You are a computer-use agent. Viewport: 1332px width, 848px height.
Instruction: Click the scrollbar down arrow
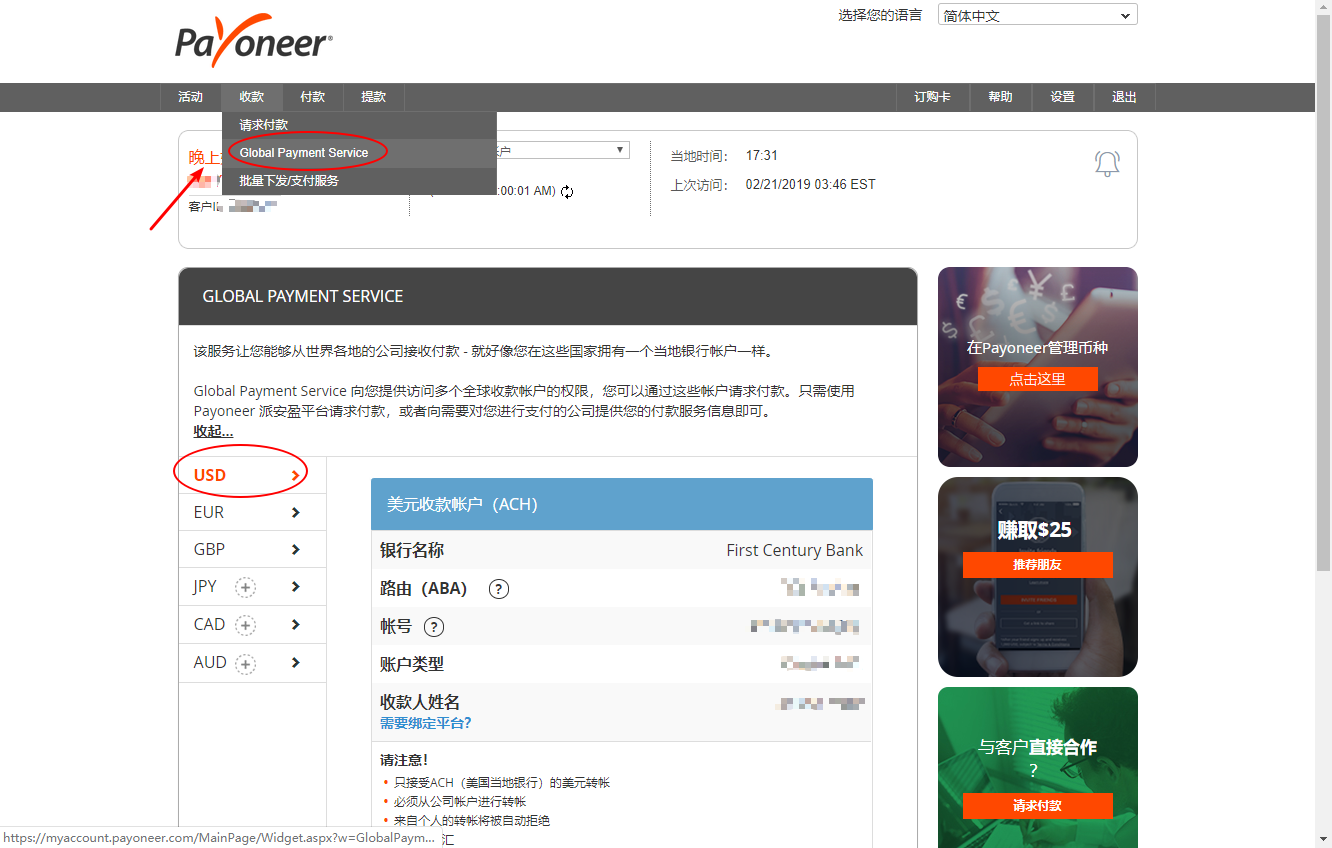tap(1323, 839)
